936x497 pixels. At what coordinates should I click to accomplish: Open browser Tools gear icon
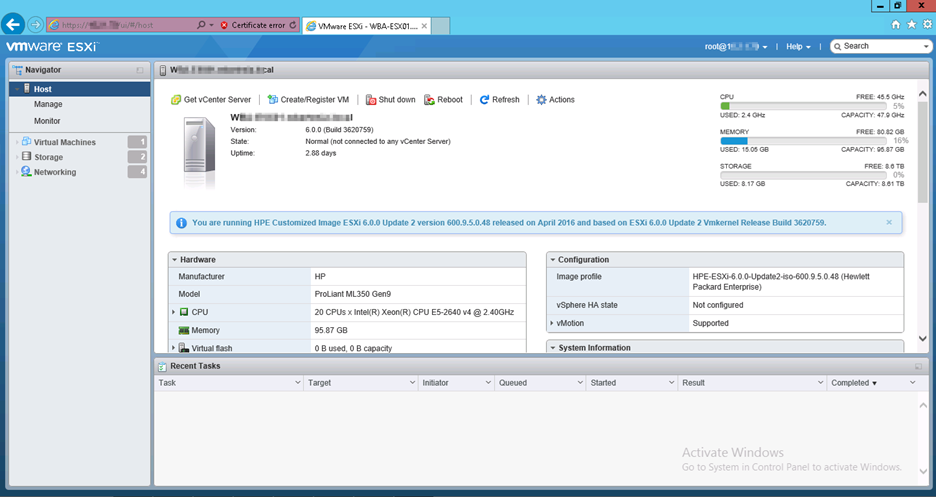coord(927,24)
